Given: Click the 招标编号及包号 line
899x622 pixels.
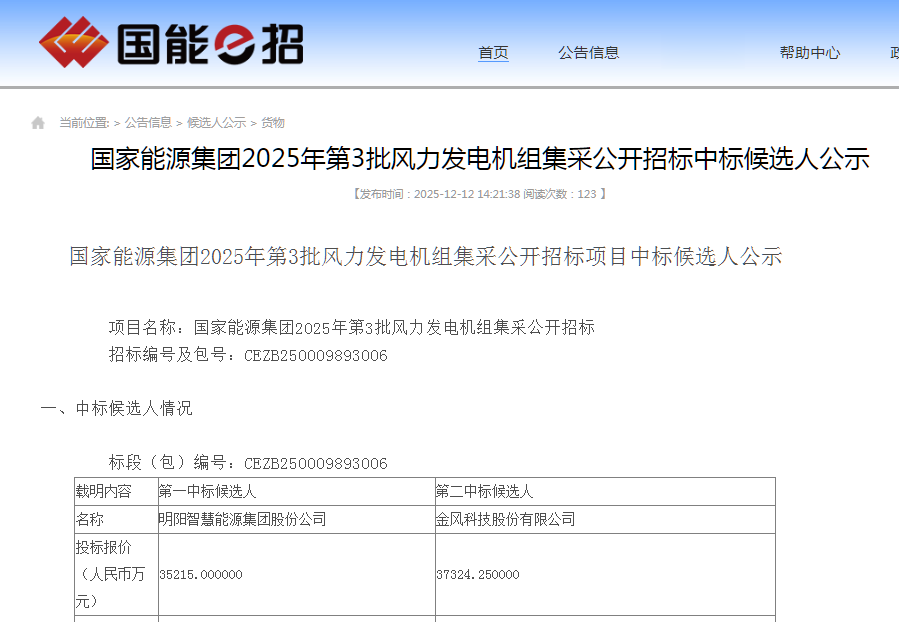Looking at the screenshot, I should coord(248,355).
